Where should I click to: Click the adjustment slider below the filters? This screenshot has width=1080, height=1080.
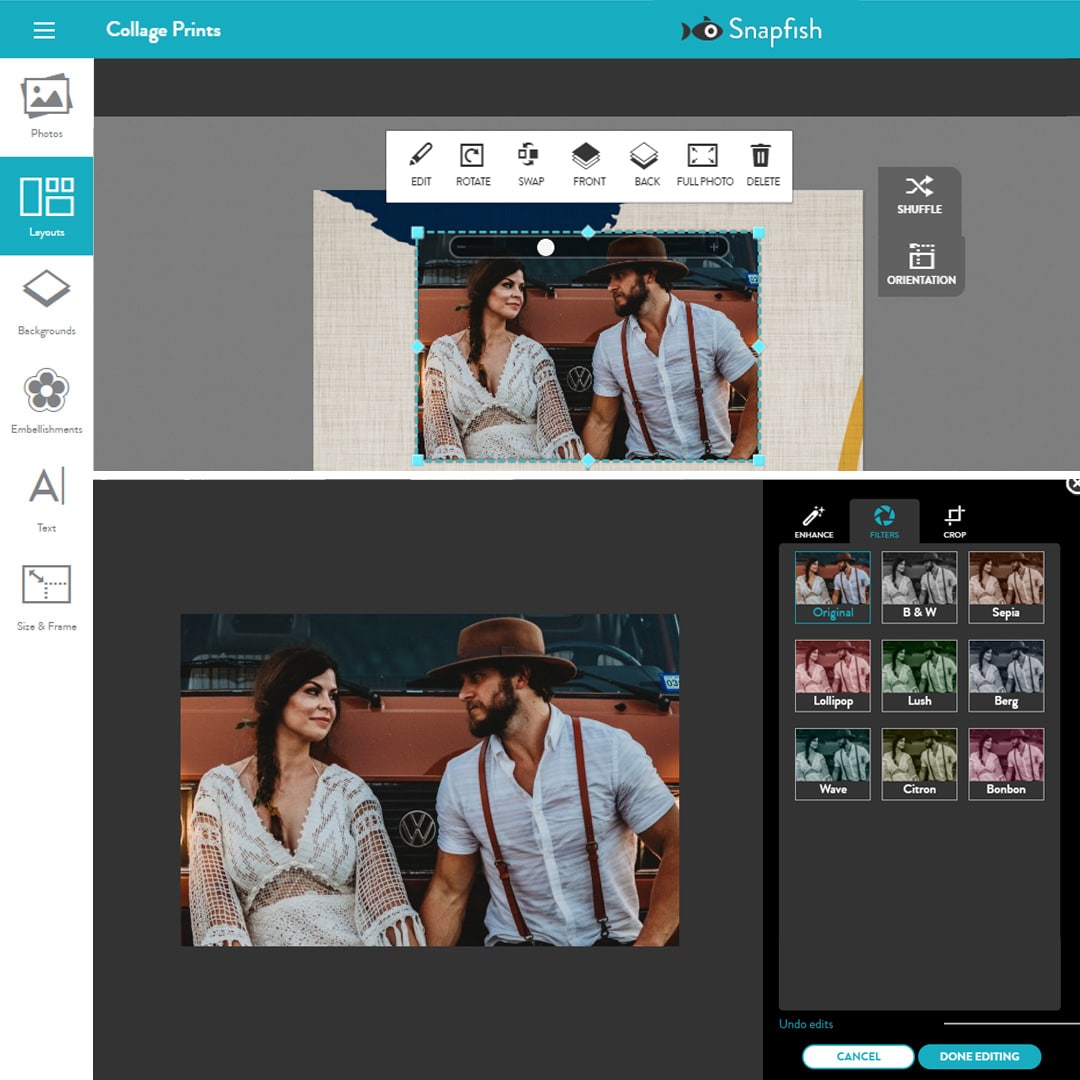coord(1010,1024)
